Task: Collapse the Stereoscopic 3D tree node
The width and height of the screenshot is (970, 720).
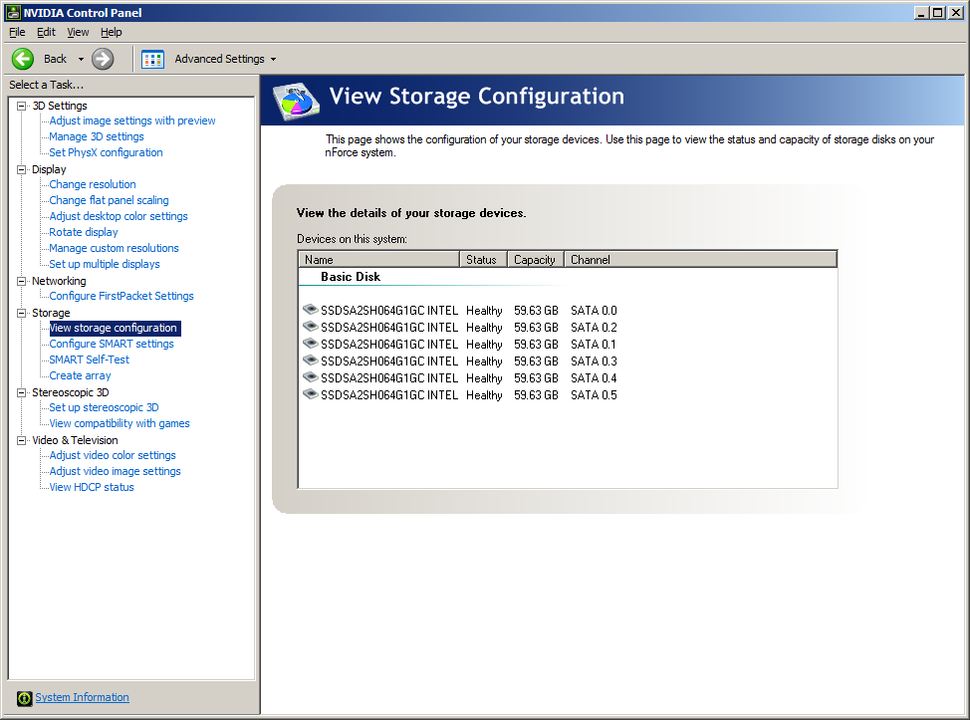Action: pyautogui.click(x=22, y=393)
